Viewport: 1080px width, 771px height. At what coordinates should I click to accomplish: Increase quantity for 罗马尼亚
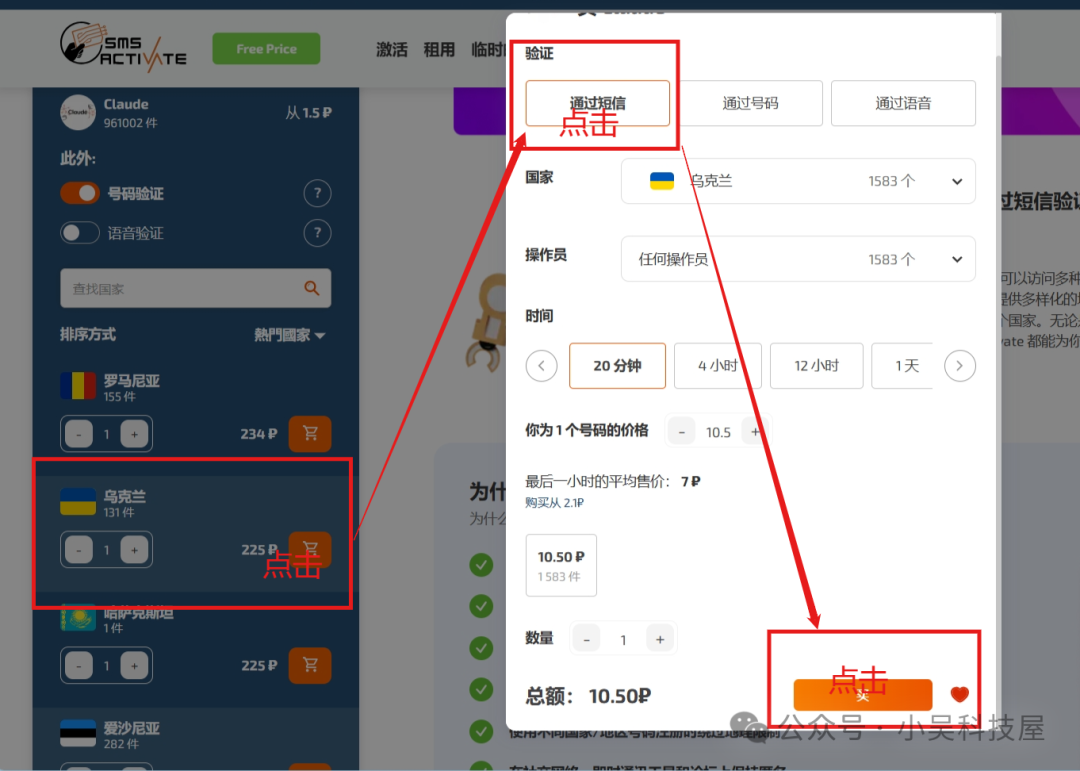point(134,434)
